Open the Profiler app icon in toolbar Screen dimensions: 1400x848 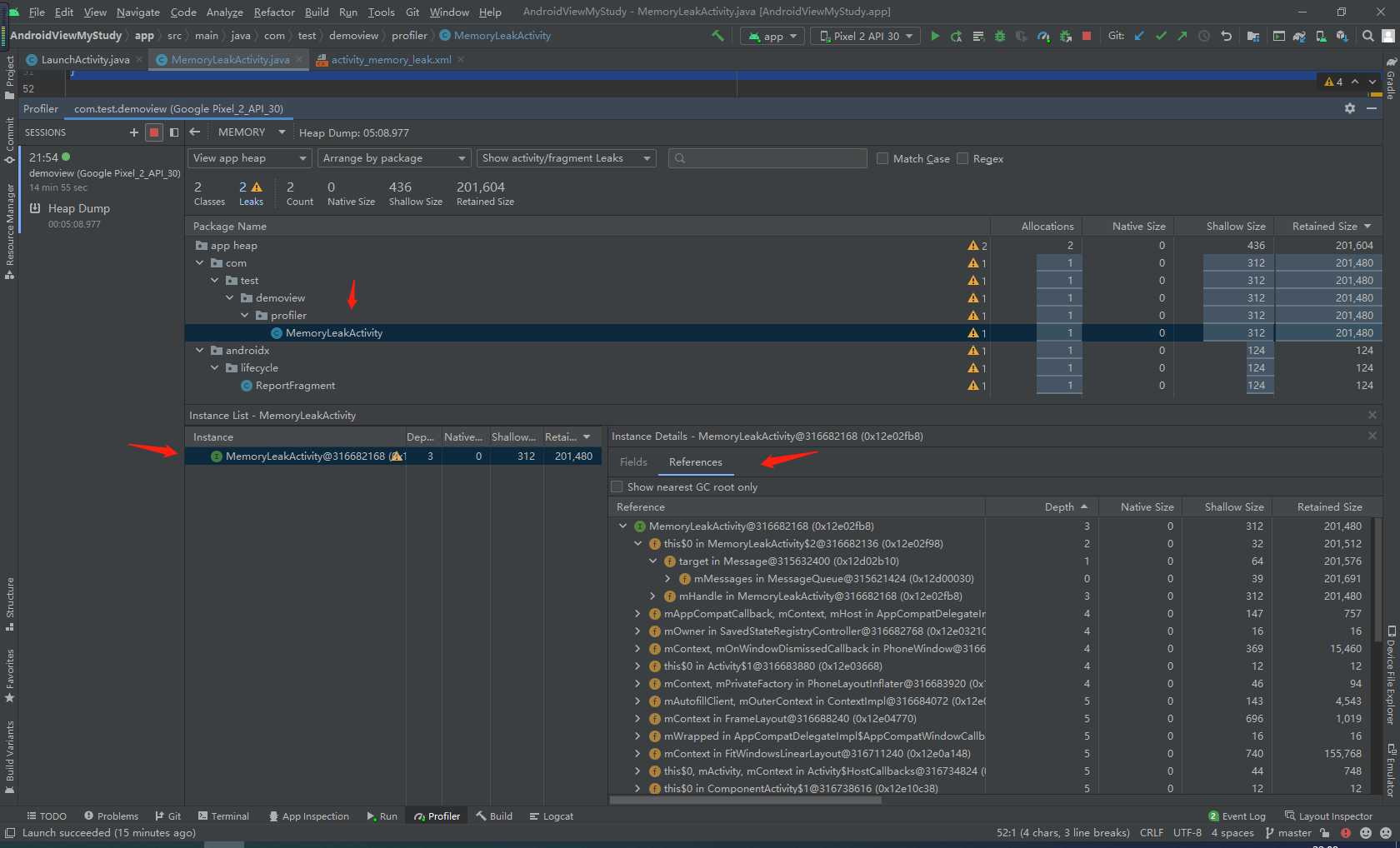pos(1042,35)
